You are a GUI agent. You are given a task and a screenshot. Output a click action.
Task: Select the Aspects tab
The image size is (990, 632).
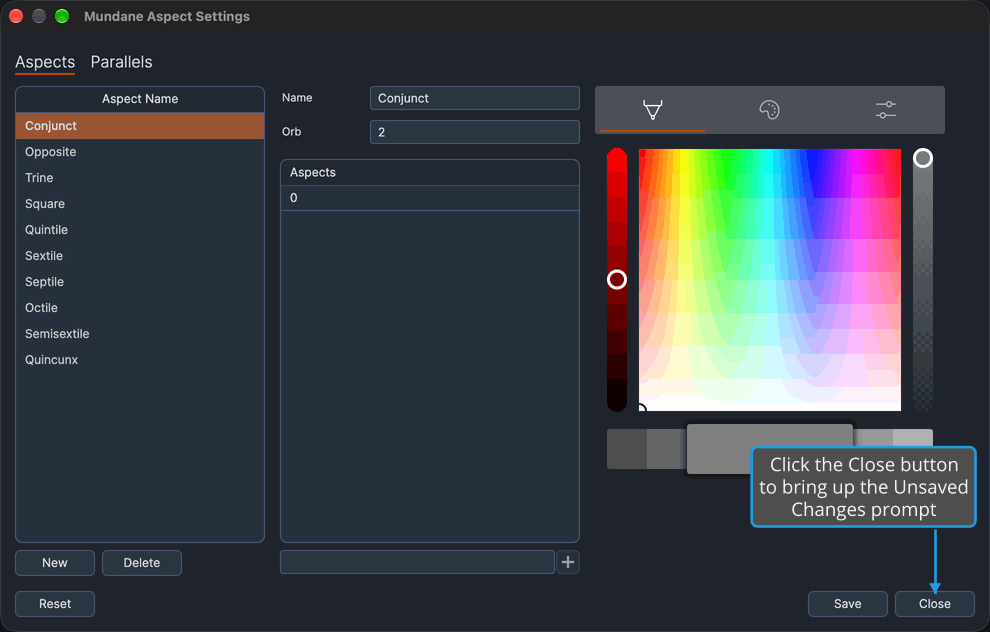[x=45, y=62]
